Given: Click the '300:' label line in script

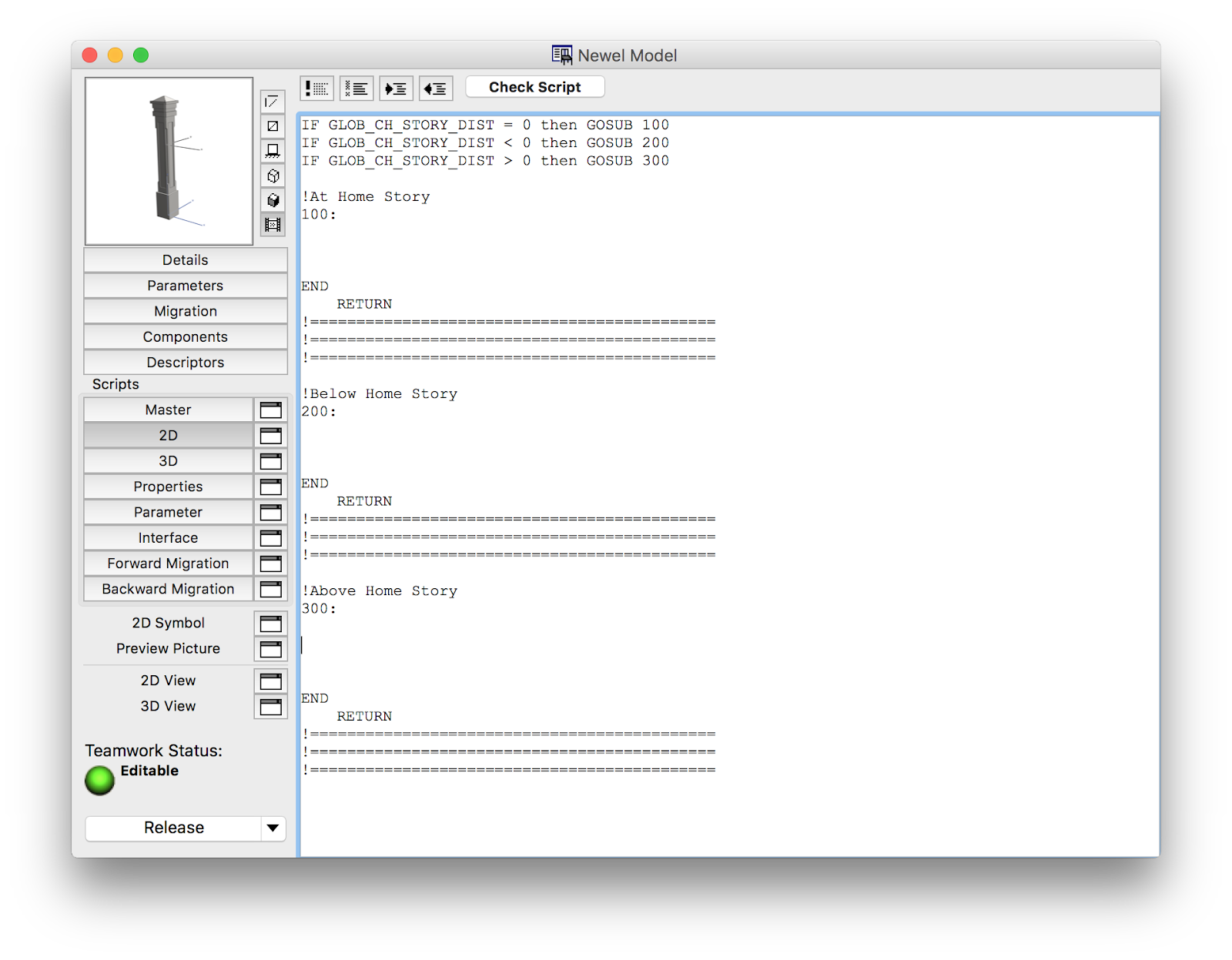Looking at the screenshot, I should coord(319,609).
